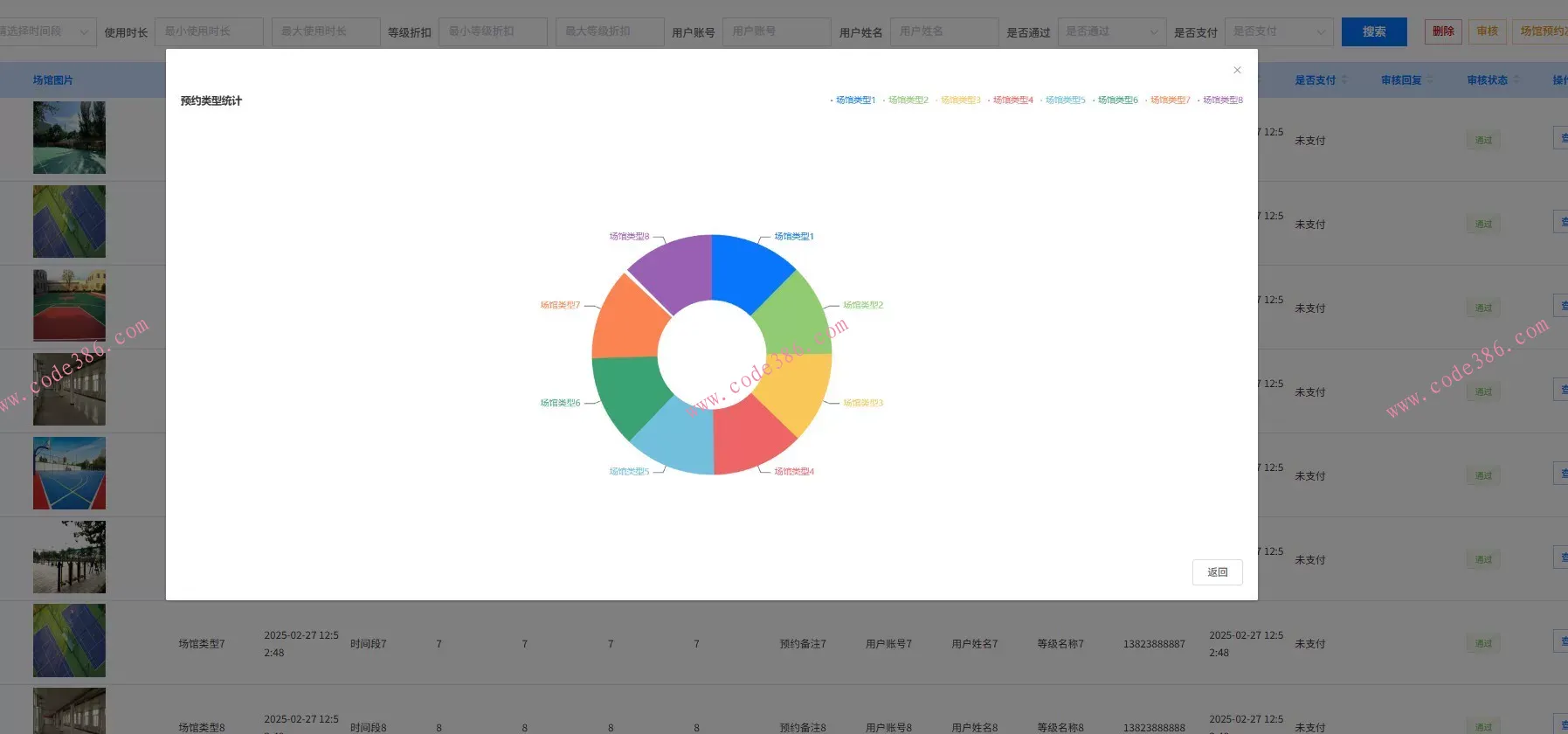Click the red 删除 button

1443,31
